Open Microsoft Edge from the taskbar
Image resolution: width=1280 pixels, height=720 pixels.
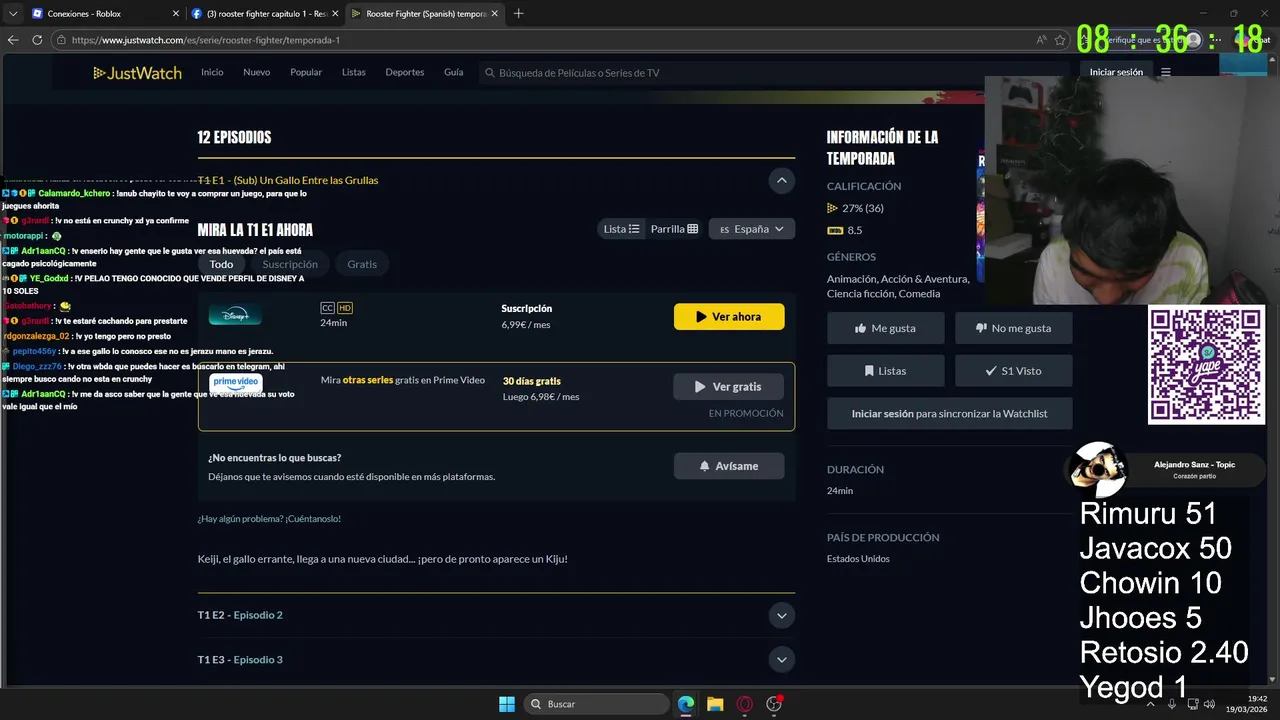pyautogui.click(x=686, y=704)
